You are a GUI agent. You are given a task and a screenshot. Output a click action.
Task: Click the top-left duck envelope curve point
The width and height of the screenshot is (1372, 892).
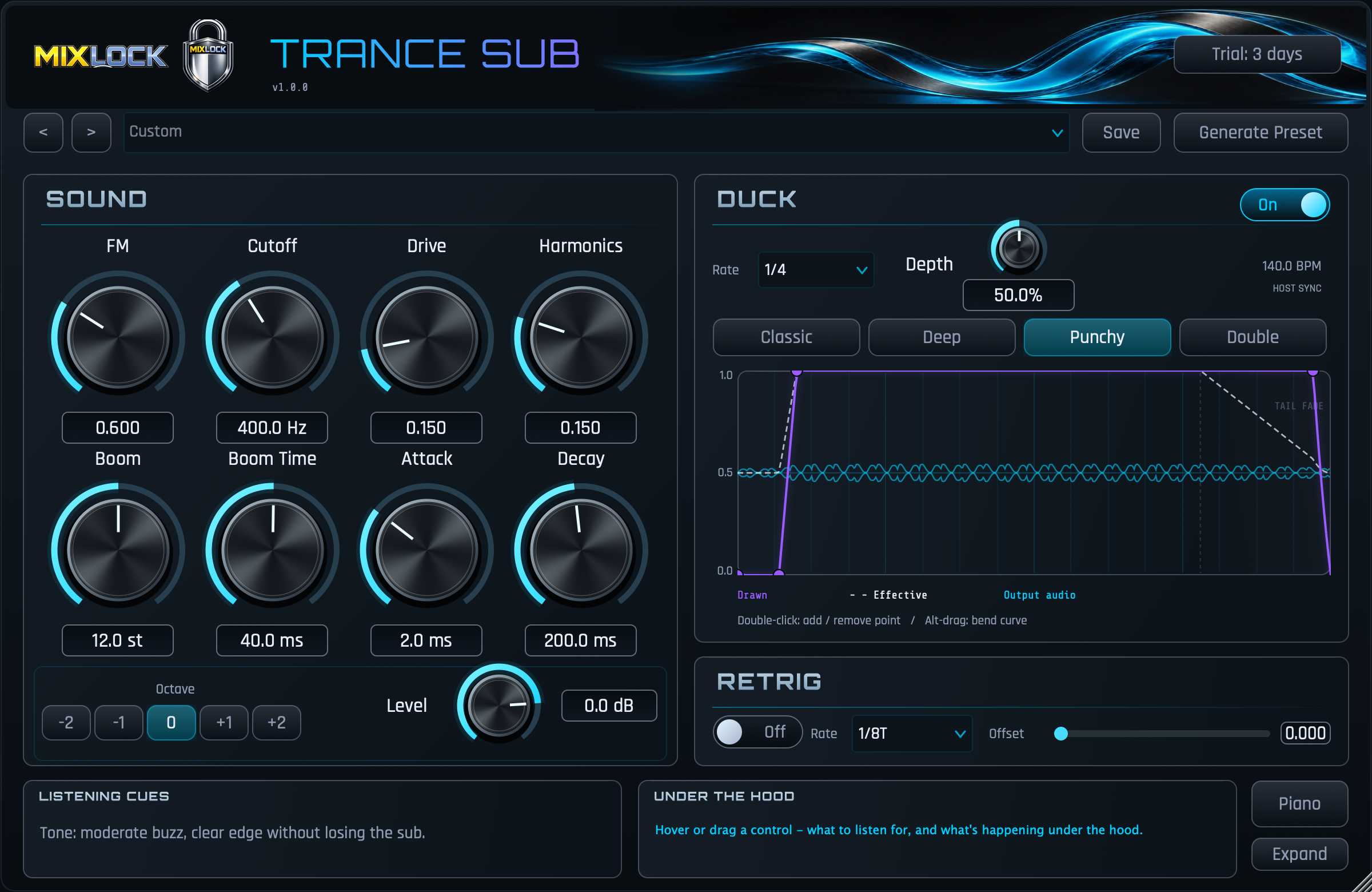(797, 372)
